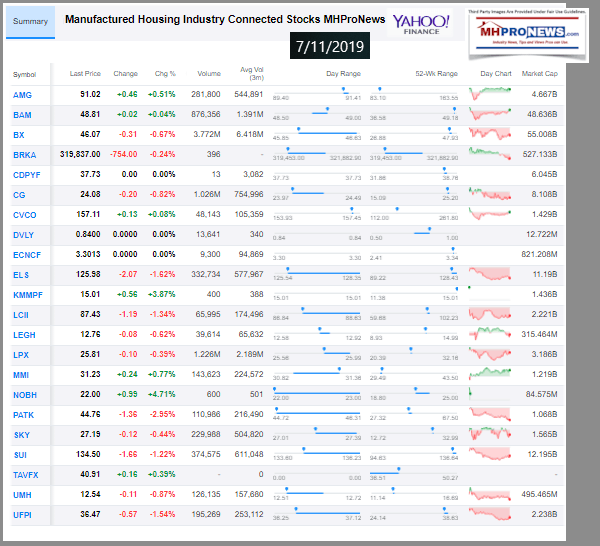The height and width of the screenshot is (546, 600).
Task: Sort by the Day Range column header
Action: pyautogui.click(x=343, y=73)
